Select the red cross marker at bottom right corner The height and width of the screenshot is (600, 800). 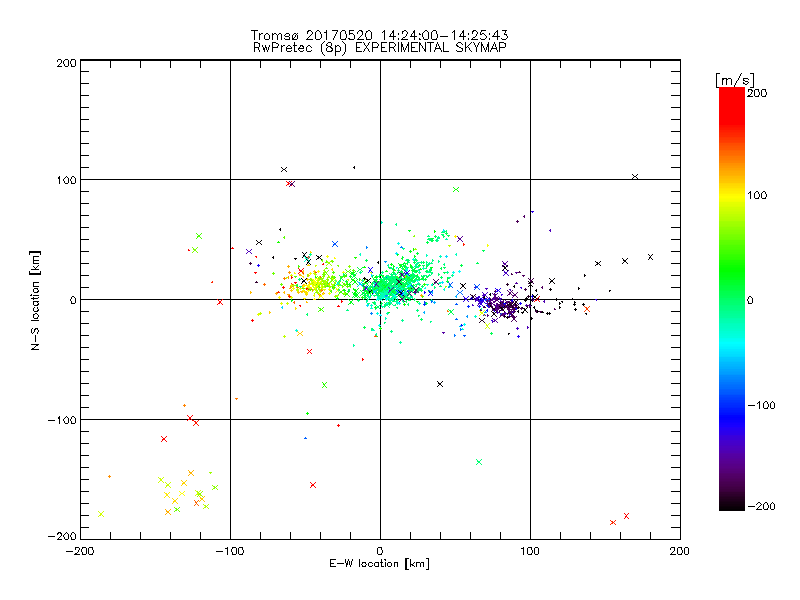613,522
